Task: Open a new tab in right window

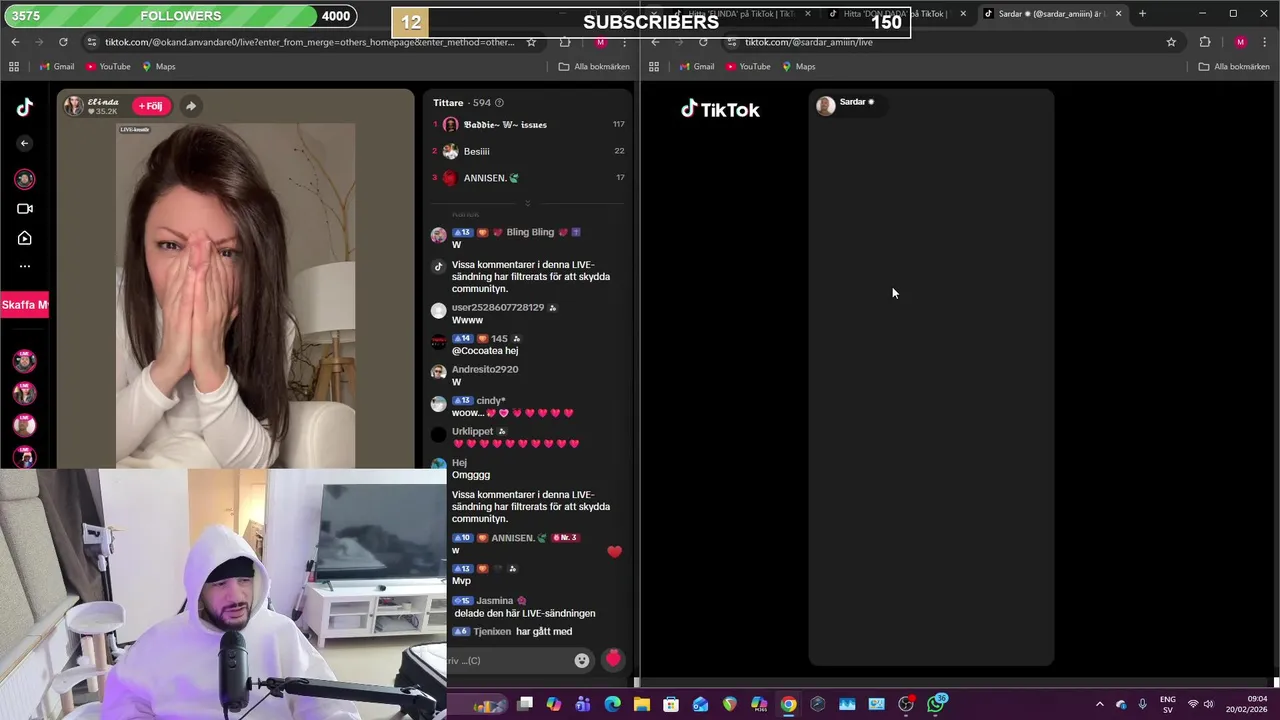Action: coord(1142,14)
